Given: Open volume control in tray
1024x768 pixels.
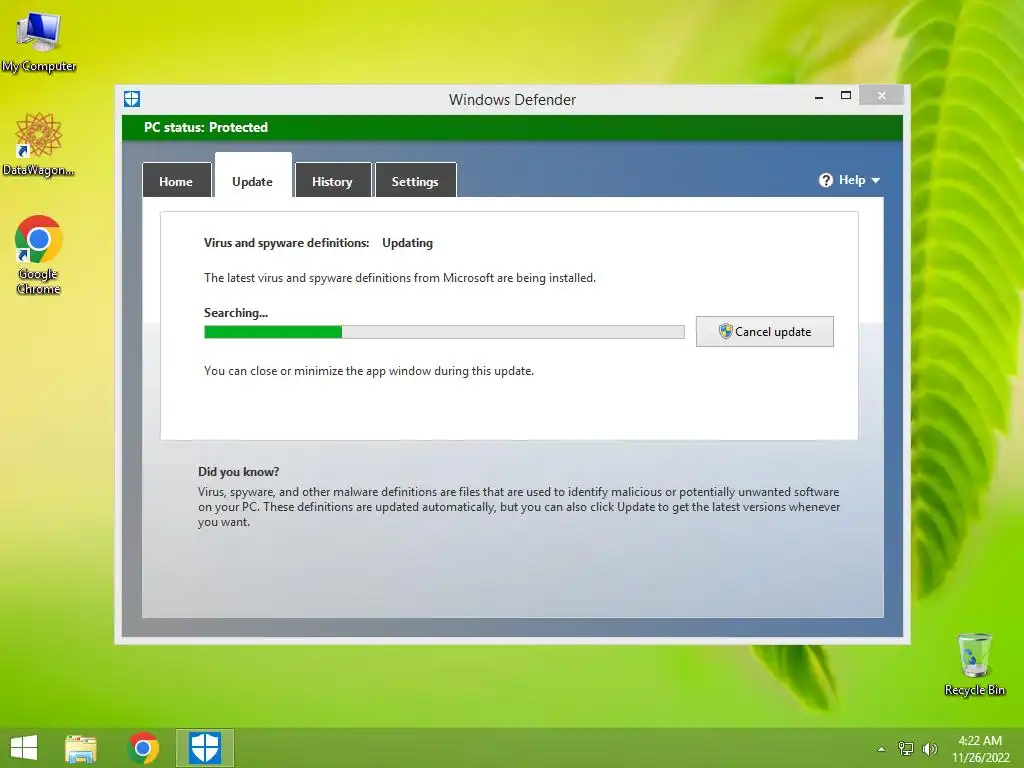Looking at the screenshot, I should click(x=929, y=748).
